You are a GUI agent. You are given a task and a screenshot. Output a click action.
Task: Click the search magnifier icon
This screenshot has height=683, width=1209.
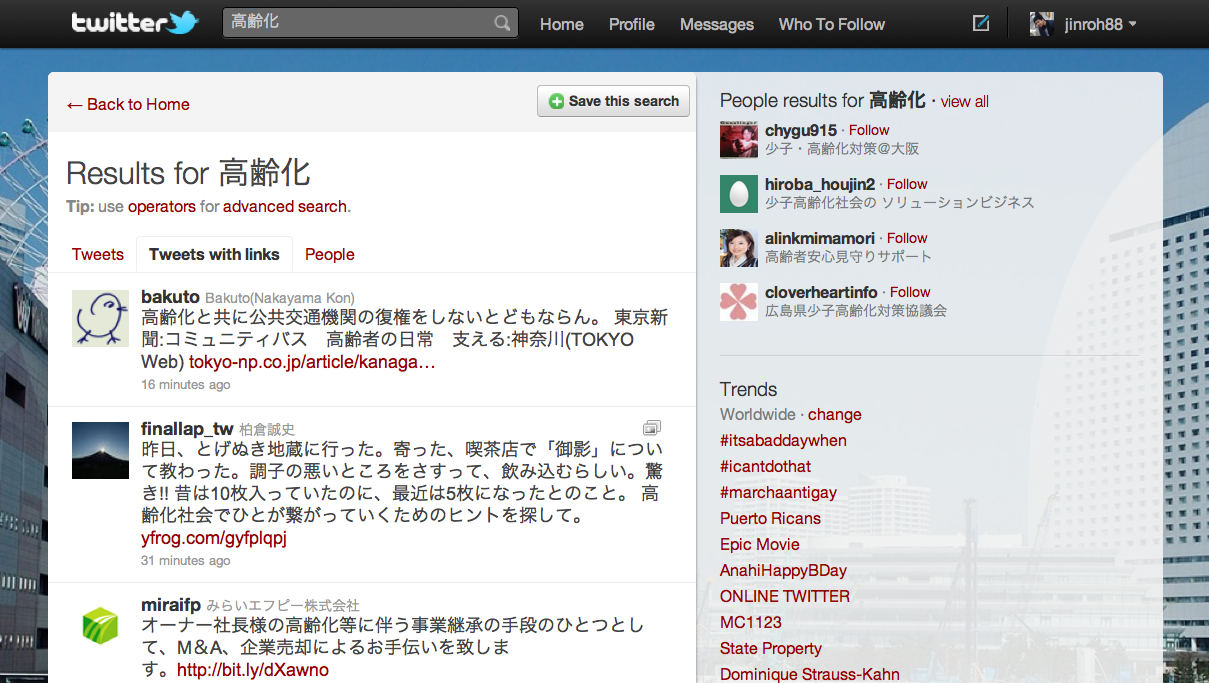point(502,23)
